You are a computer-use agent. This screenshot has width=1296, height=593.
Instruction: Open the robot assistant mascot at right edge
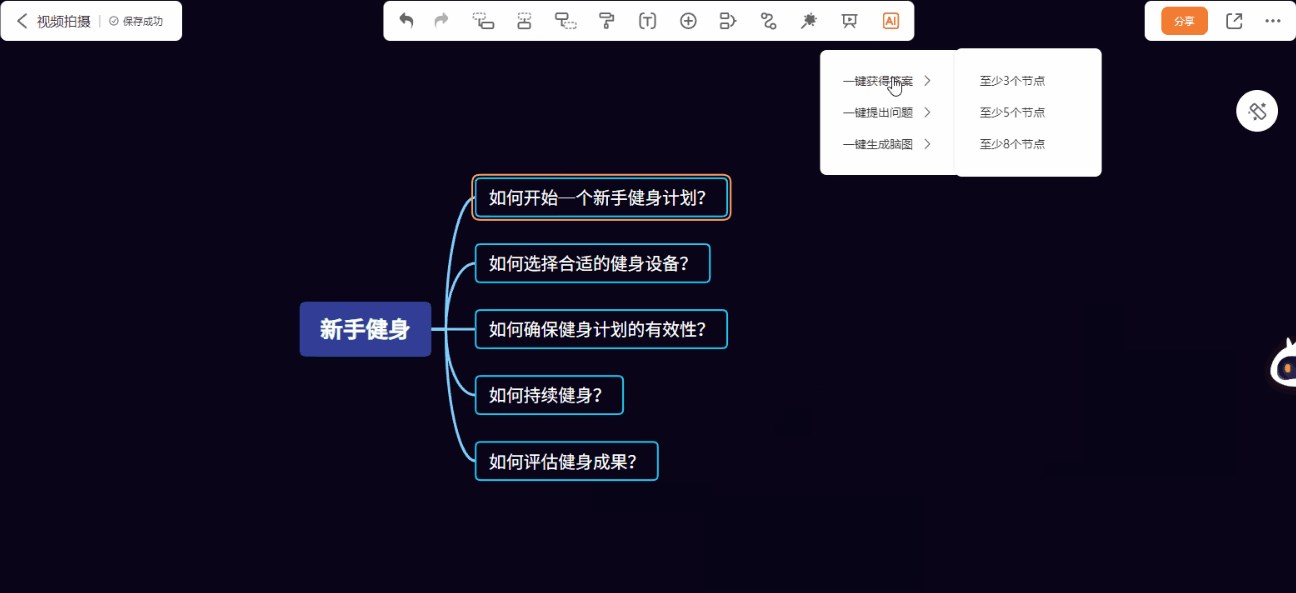[1283, 363]
